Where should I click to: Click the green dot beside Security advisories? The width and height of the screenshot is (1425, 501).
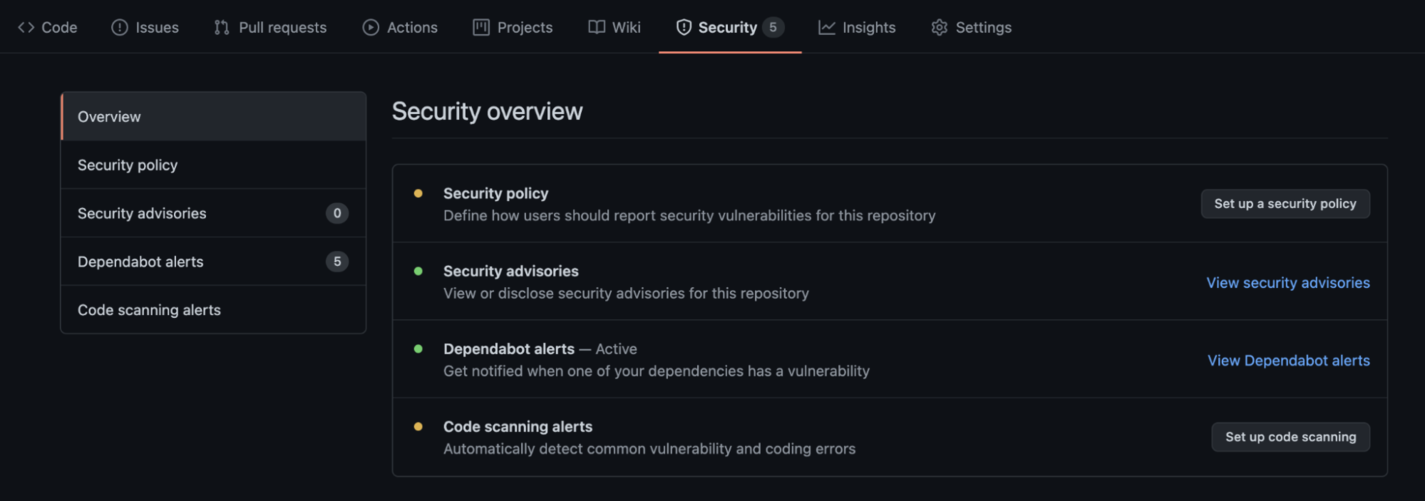418,271
